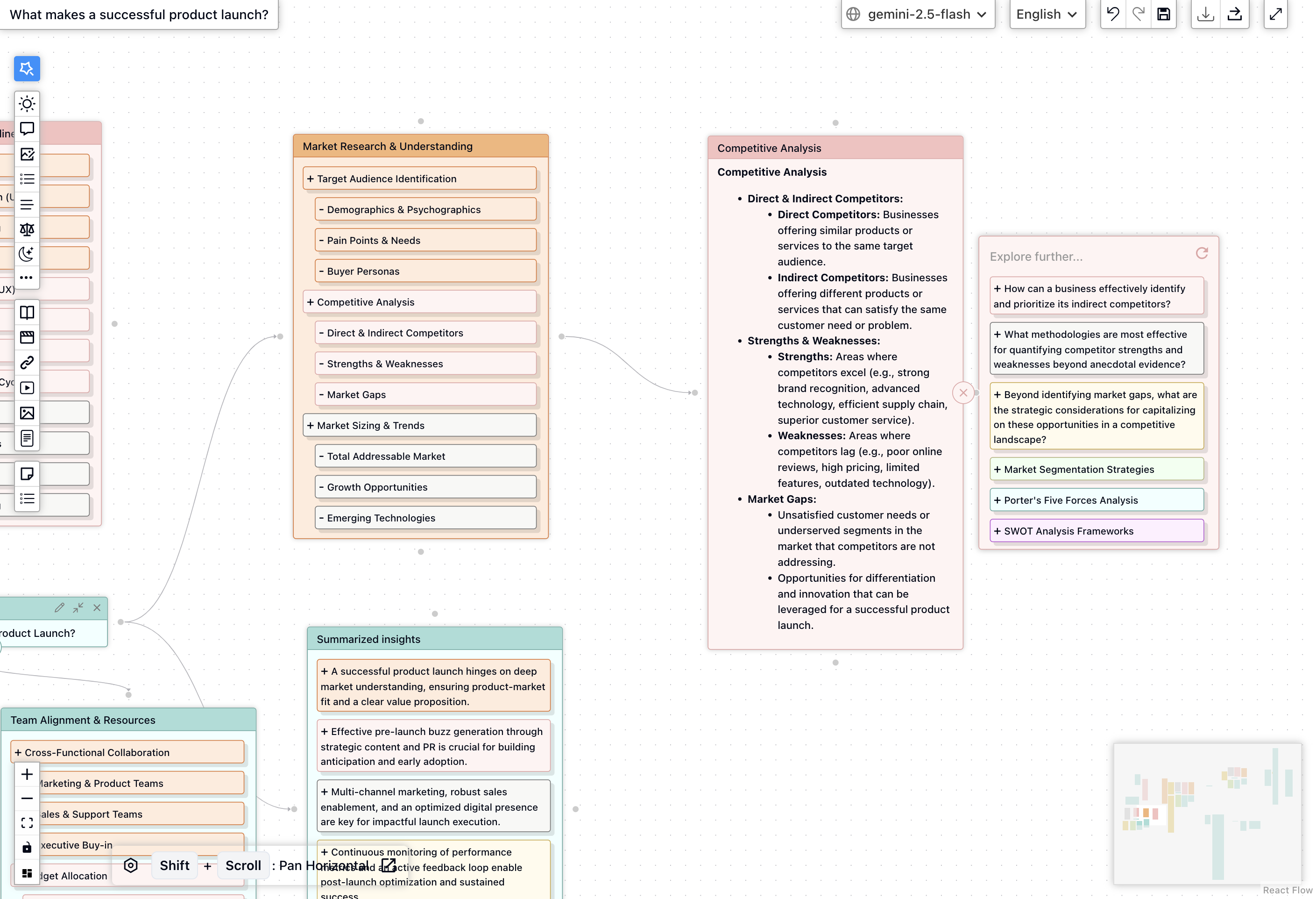Expand the first summarized insight about market understanding
This screenshot has height=899, width=1316.
pos(433,685)
